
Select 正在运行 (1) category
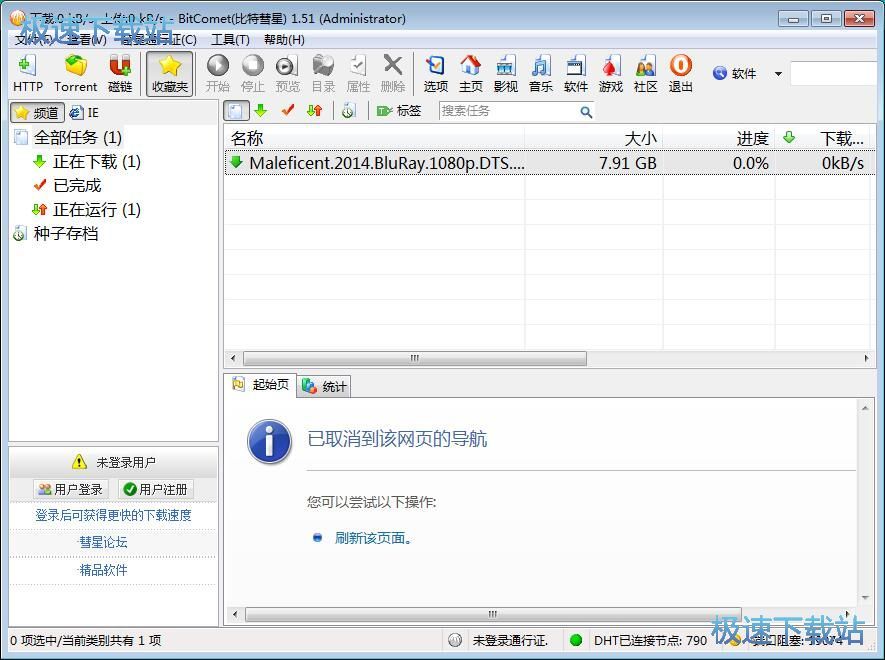point(86,209)
